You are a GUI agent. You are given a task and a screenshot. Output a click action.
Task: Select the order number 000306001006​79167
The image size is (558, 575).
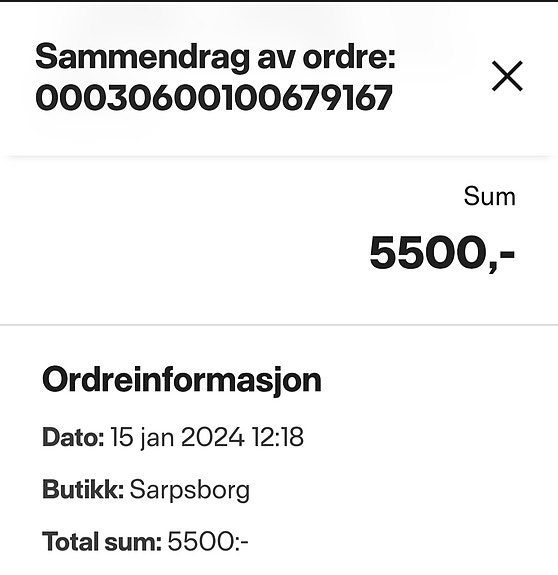coord(214,98)
